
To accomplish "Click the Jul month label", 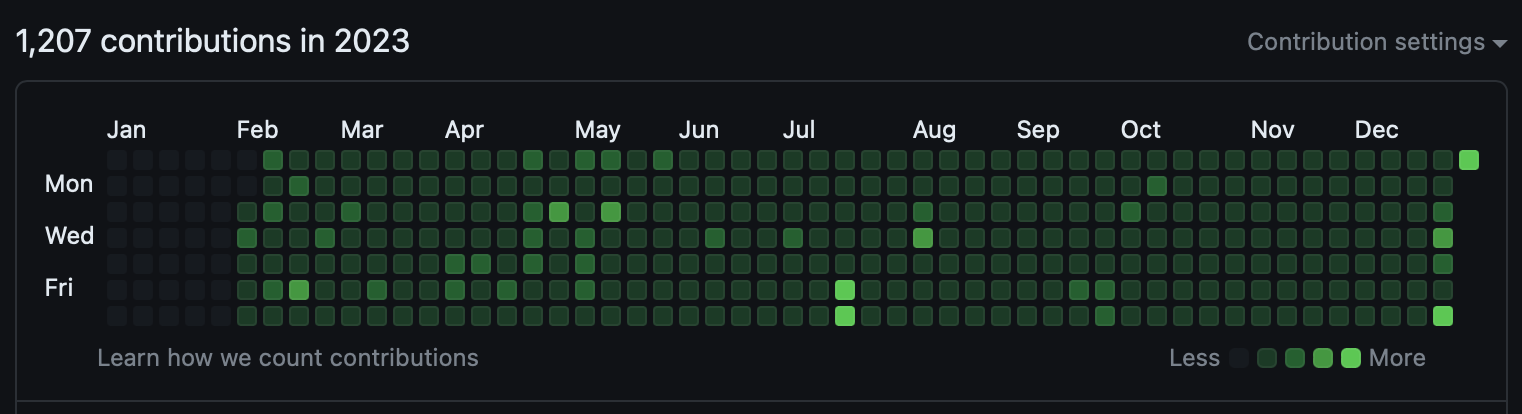I will tap(799, 130).
